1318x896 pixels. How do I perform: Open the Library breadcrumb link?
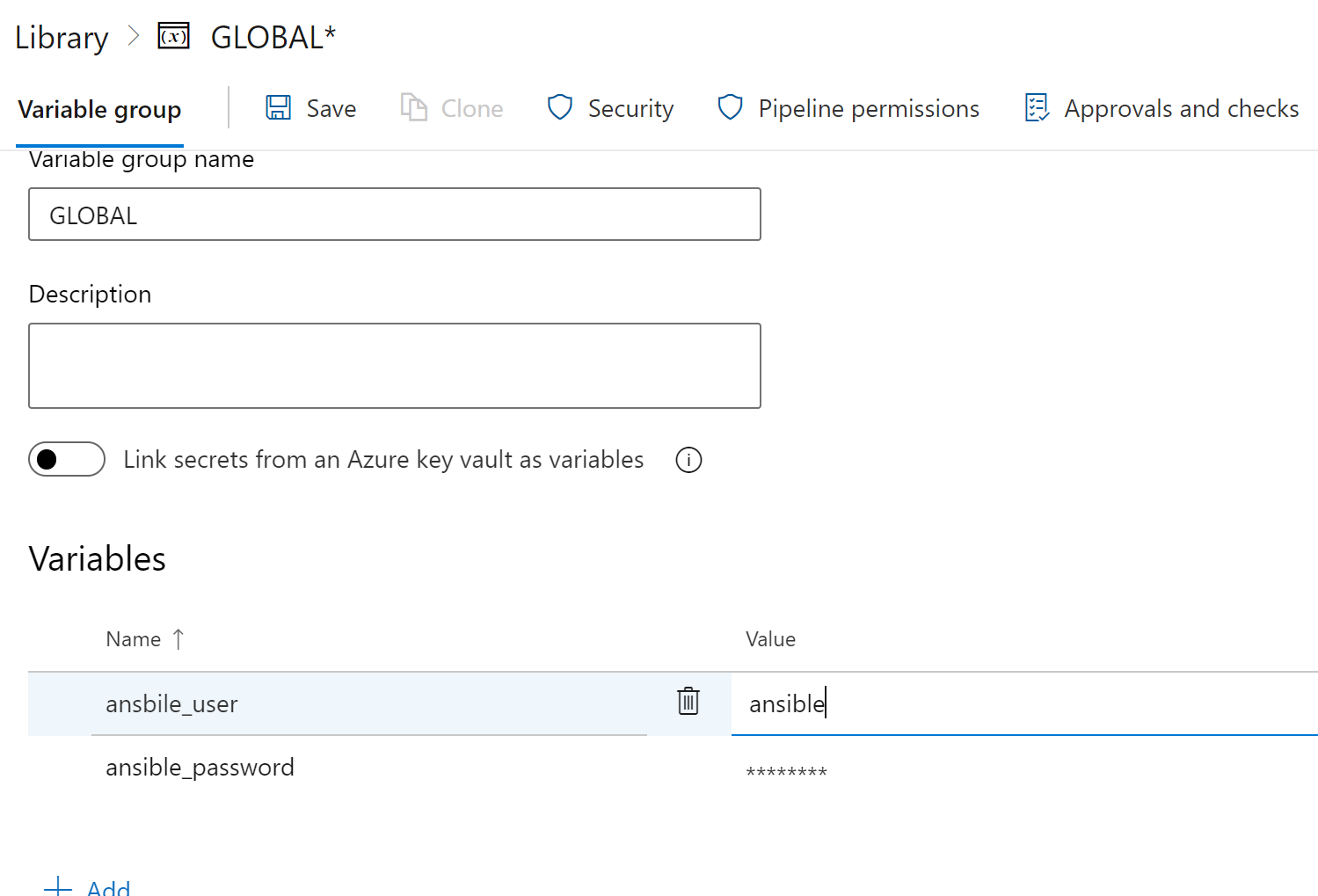click(62, 38)
